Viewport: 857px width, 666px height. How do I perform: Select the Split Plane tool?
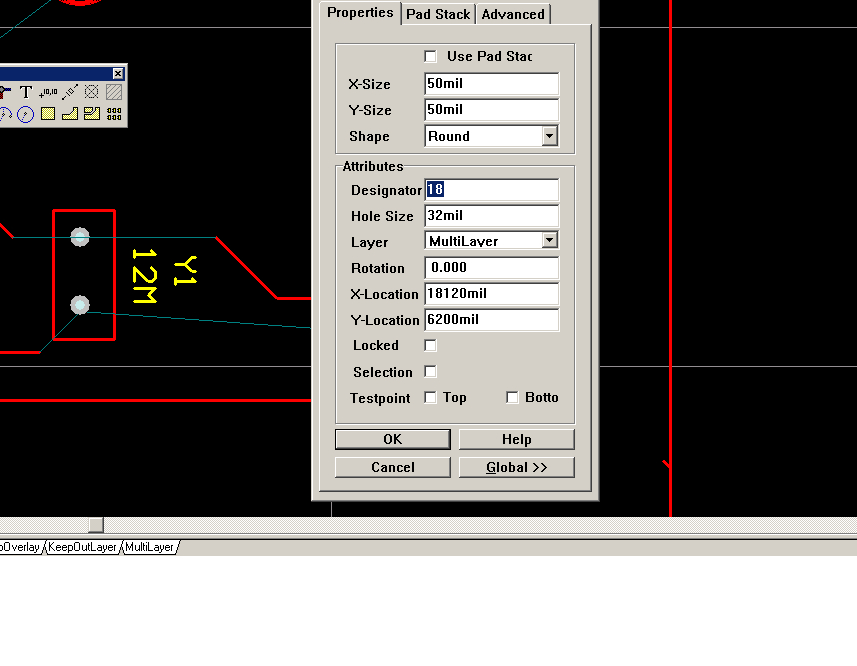pyautogui.click(x=91, y=114)
